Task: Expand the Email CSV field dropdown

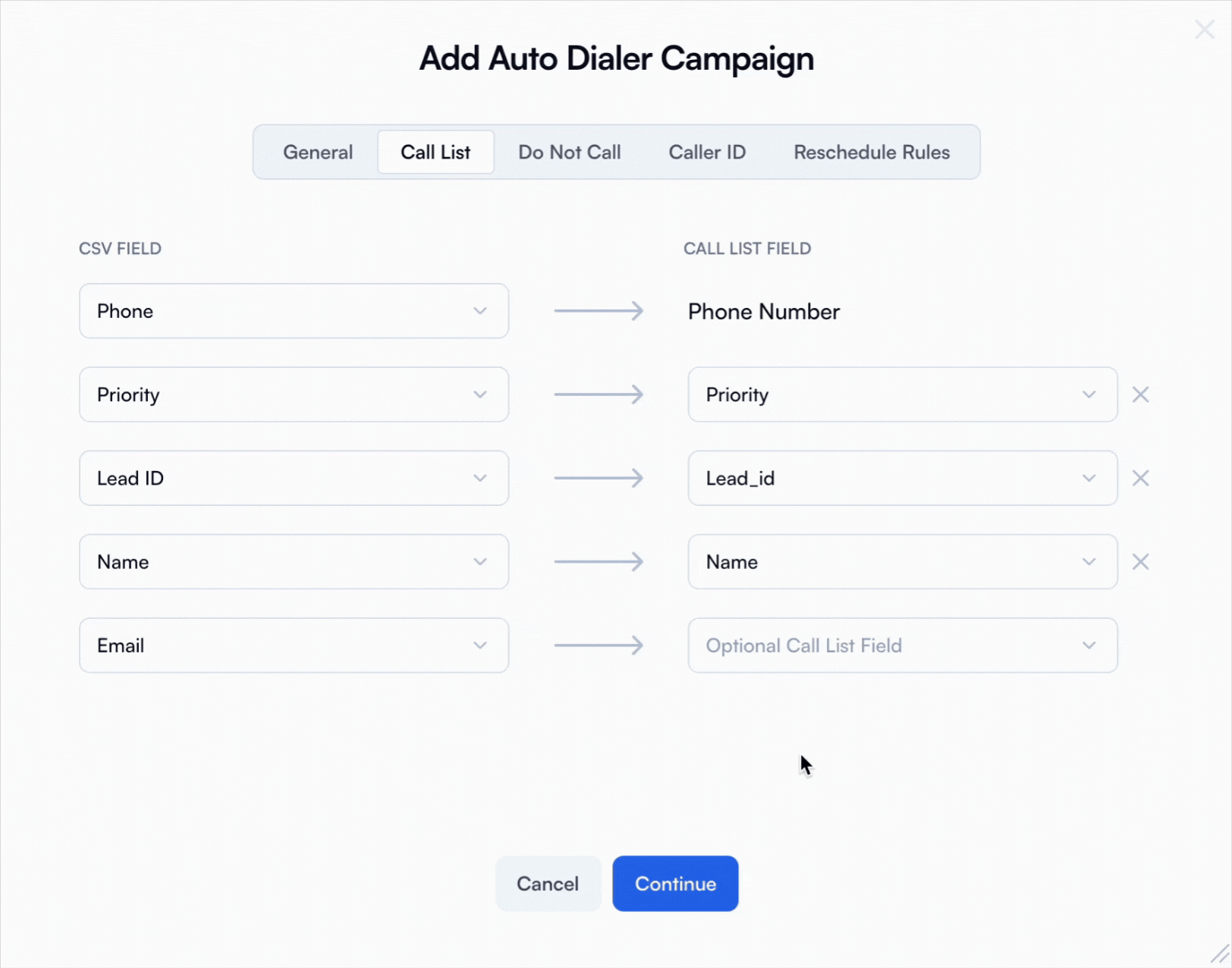Action: pyautogui.click(x=294, y=645)
